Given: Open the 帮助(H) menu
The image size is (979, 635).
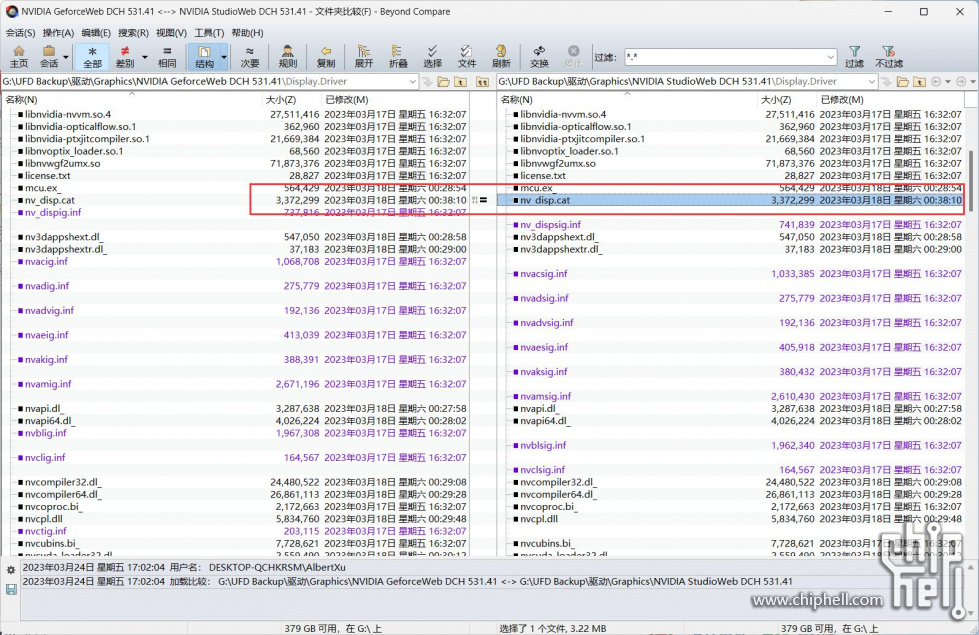Looking at the screenshot, I should coord(247,33).
